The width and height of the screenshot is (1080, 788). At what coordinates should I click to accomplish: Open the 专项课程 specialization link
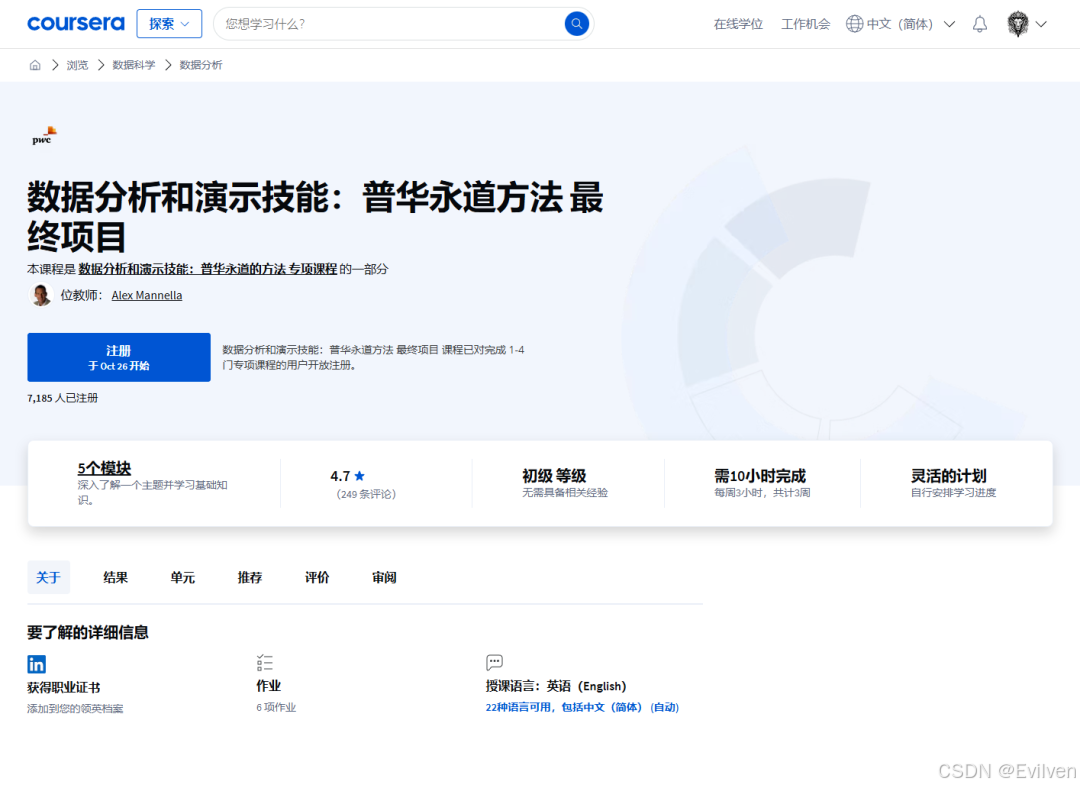point(207,269)
